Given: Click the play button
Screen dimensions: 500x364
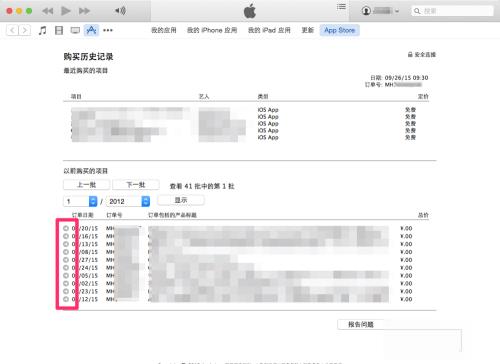Looking at the screenshot, I should click(66, 11).
